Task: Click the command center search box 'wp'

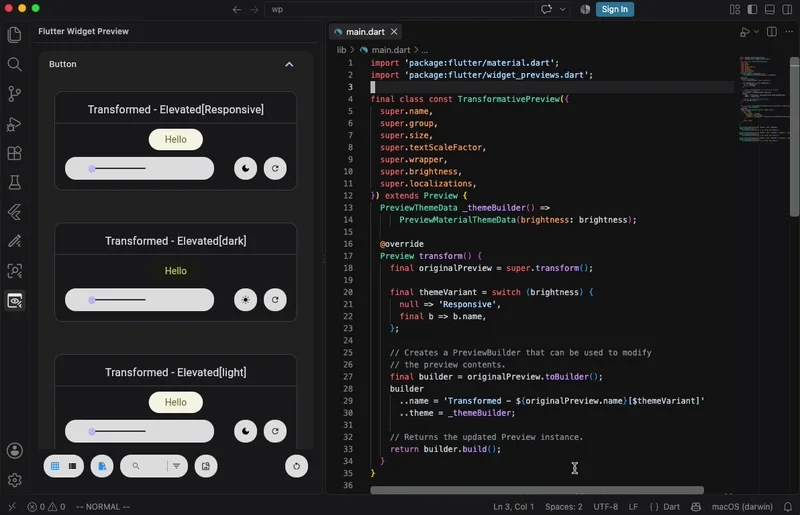Action: 401,9
